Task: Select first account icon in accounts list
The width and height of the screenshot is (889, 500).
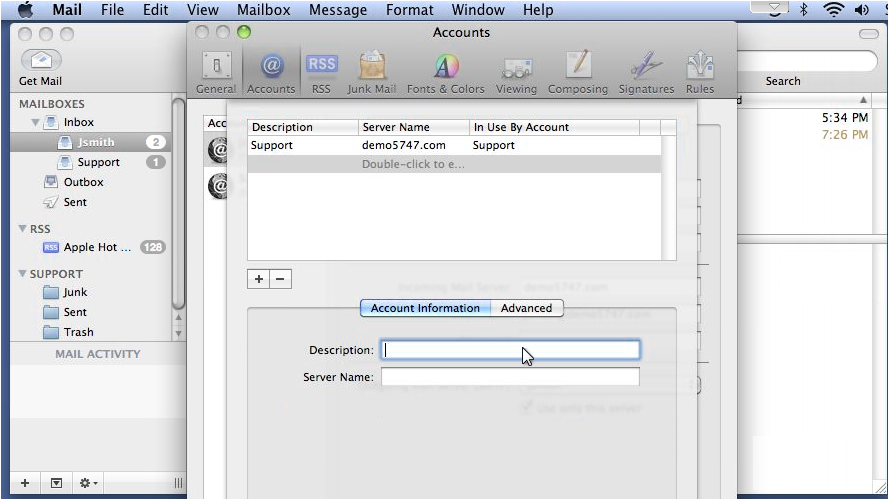Action: pyautogui.click(x=217, y=150)
